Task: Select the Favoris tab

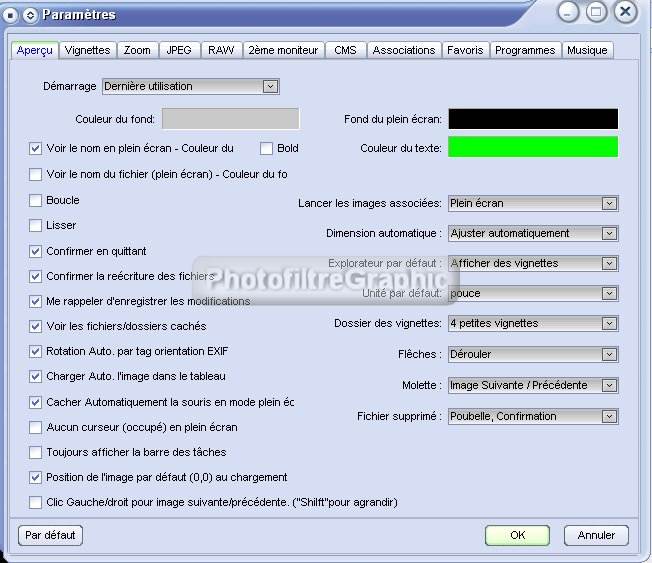Action: [x=465, y=50]
